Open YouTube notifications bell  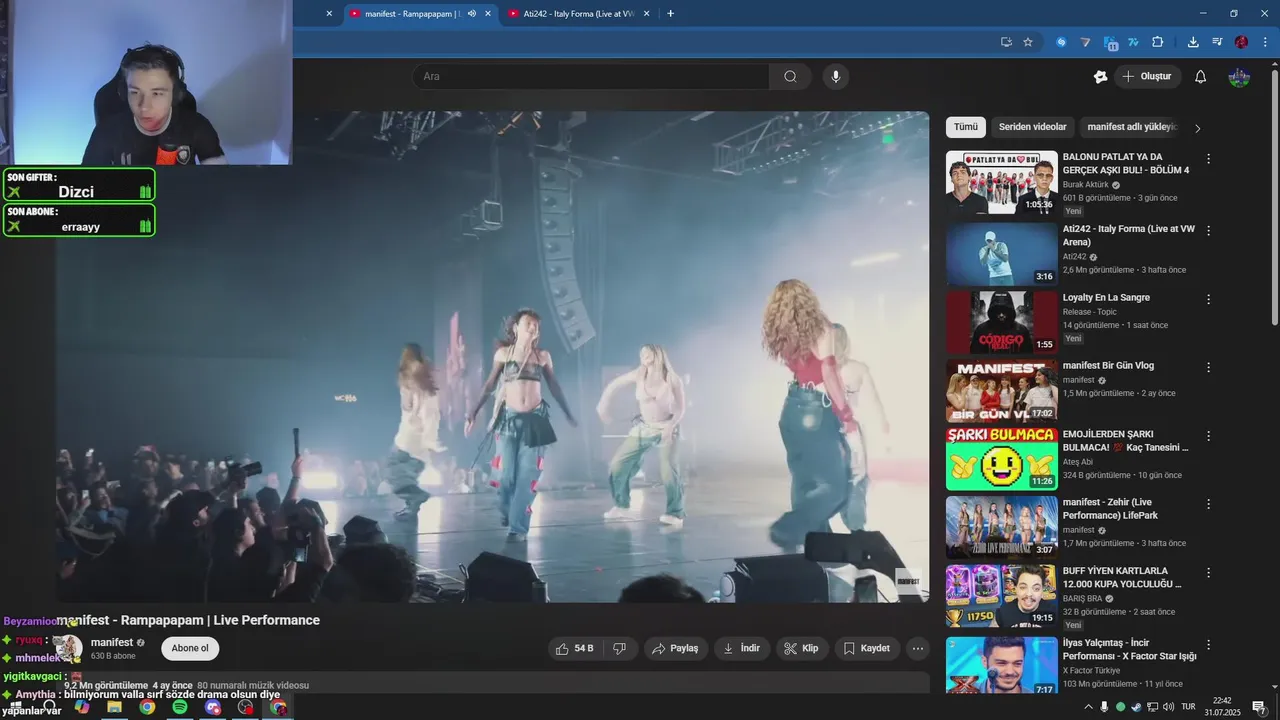[1201, 77]
